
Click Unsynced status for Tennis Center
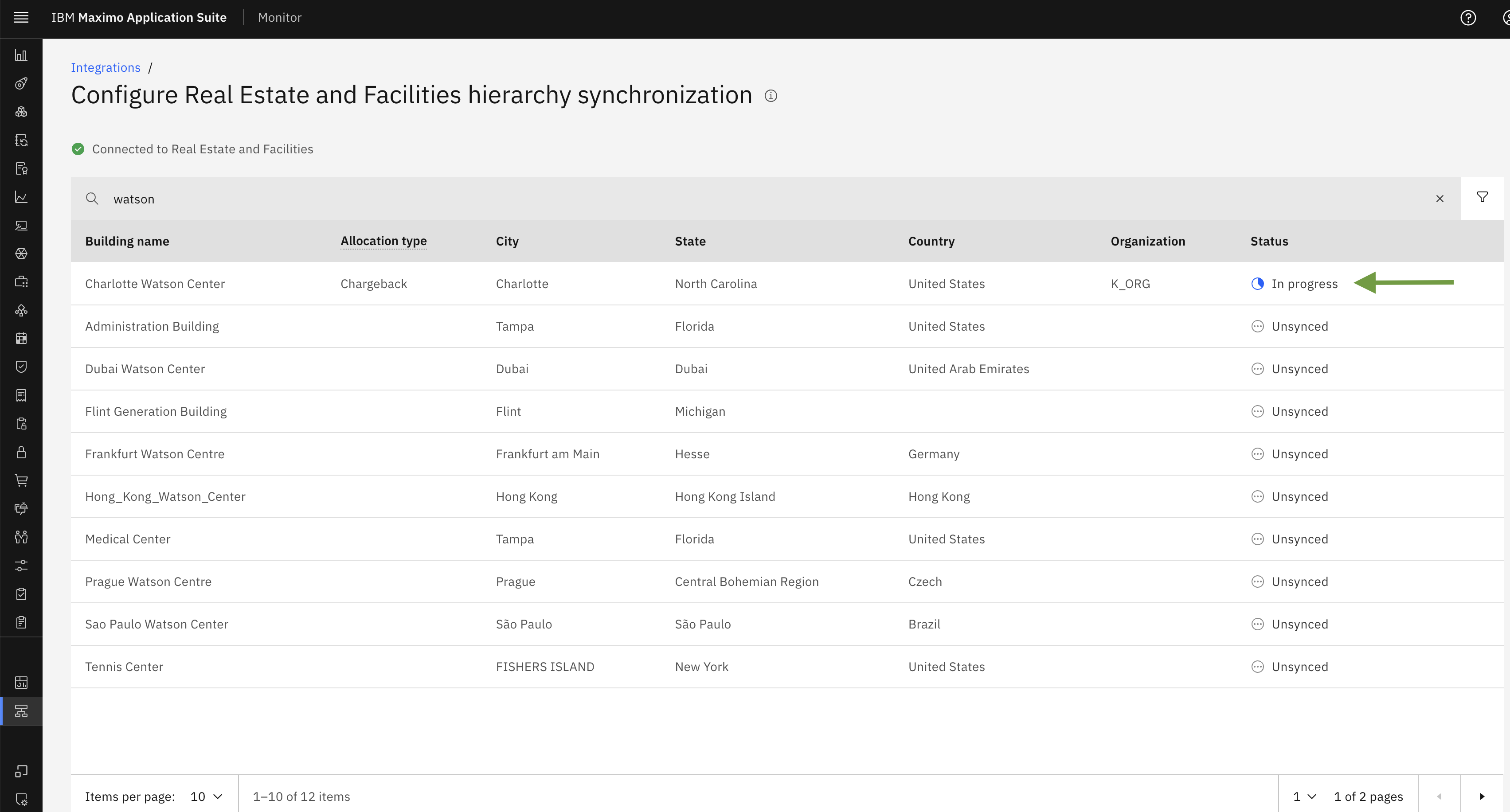(1290, 667)
